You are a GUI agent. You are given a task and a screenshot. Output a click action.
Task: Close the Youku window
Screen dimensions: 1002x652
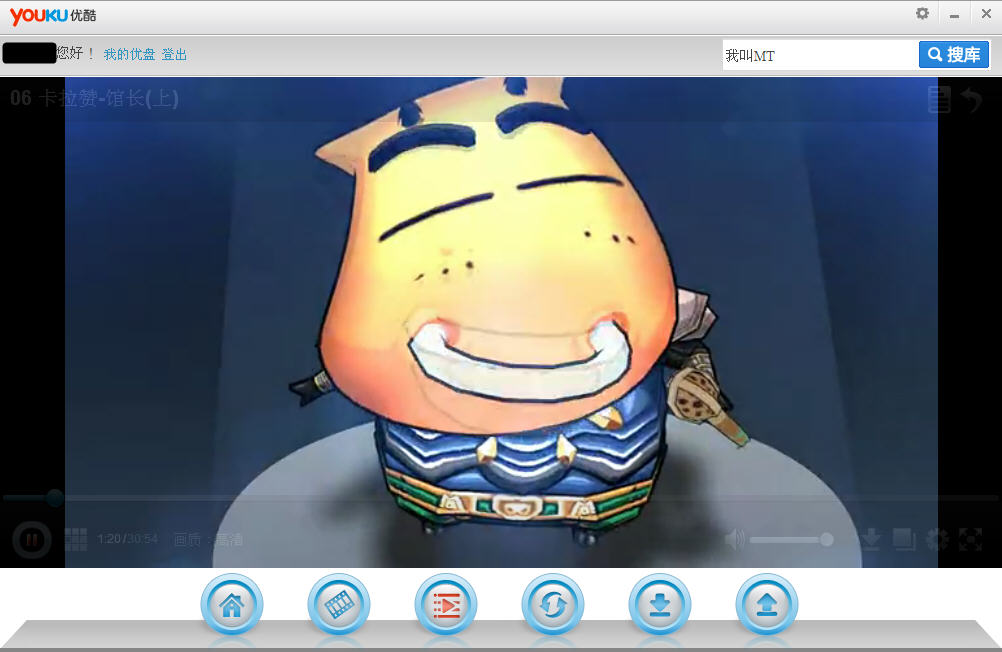click(x=986, y=14)
